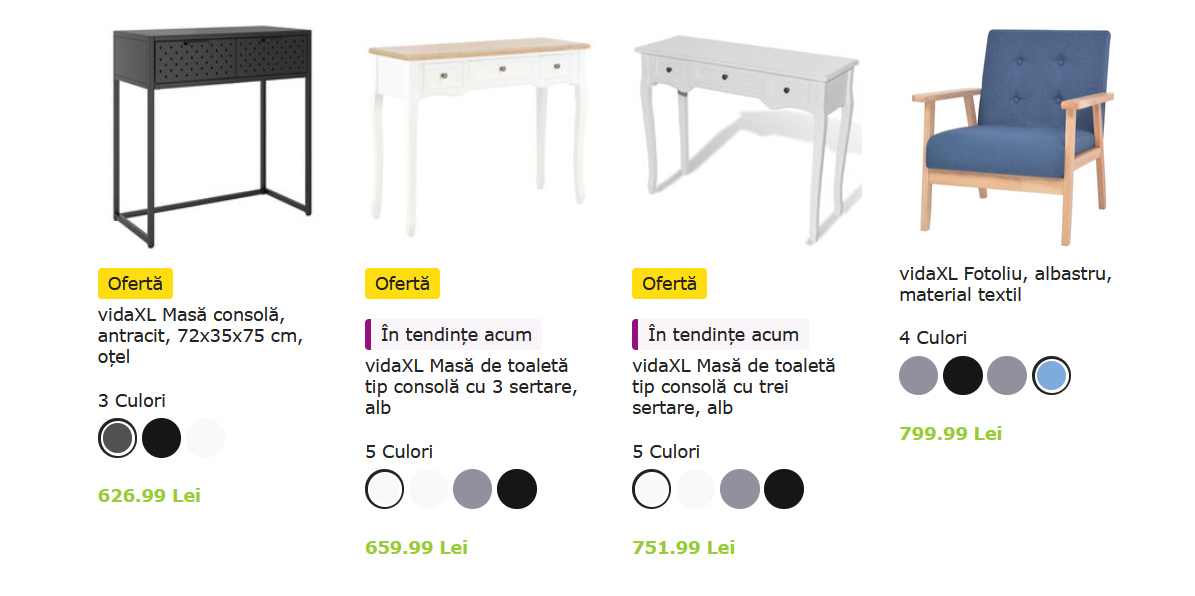
Task: Open black steel console table image
Action: click(x=212, y=137)
